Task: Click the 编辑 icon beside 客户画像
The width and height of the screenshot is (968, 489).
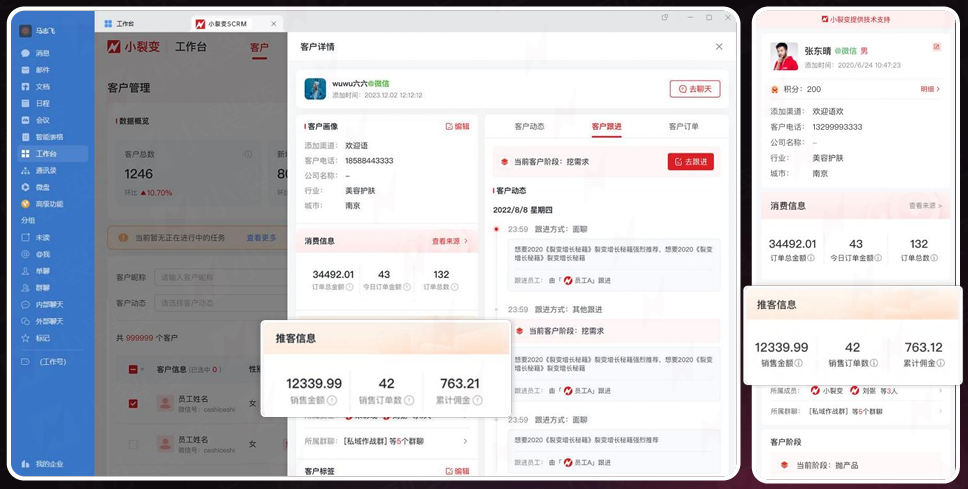Action: pyautogui.click(x=457, y=127)
